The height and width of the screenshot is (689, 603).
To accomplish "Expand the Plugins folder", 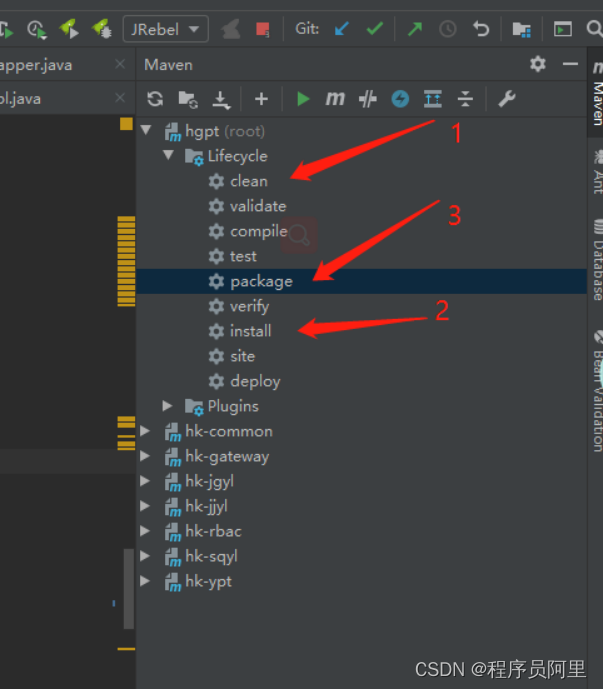I will pyautogui.click(x=167, y=406).
